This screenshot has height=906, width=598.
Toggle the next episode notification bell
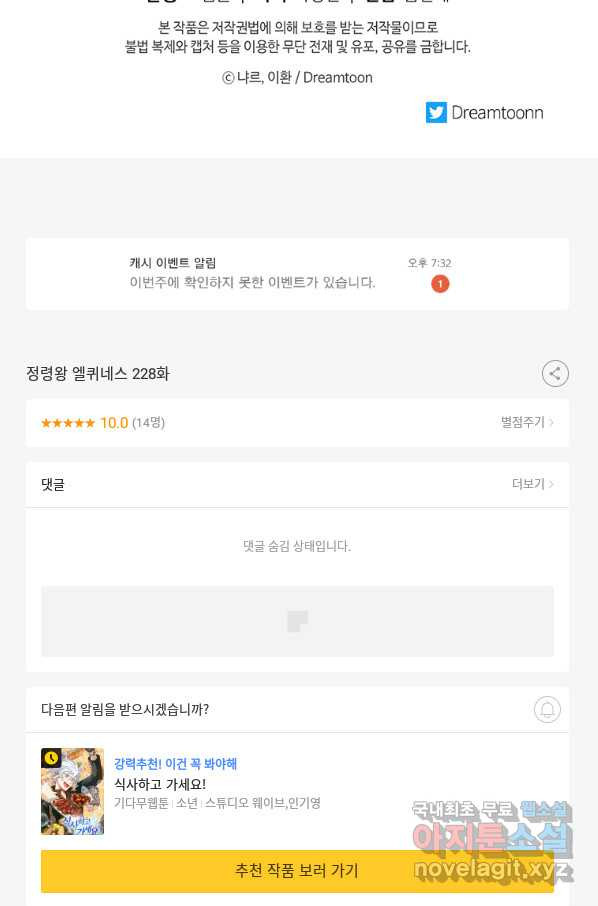click(x=547, y=709)
